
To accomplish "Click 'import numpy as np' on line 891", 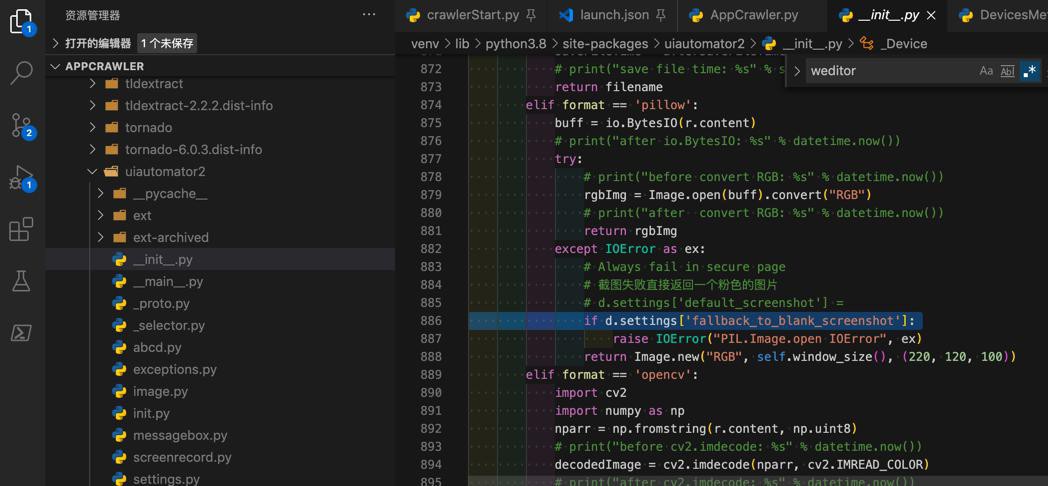I will [x=620, y=410].
